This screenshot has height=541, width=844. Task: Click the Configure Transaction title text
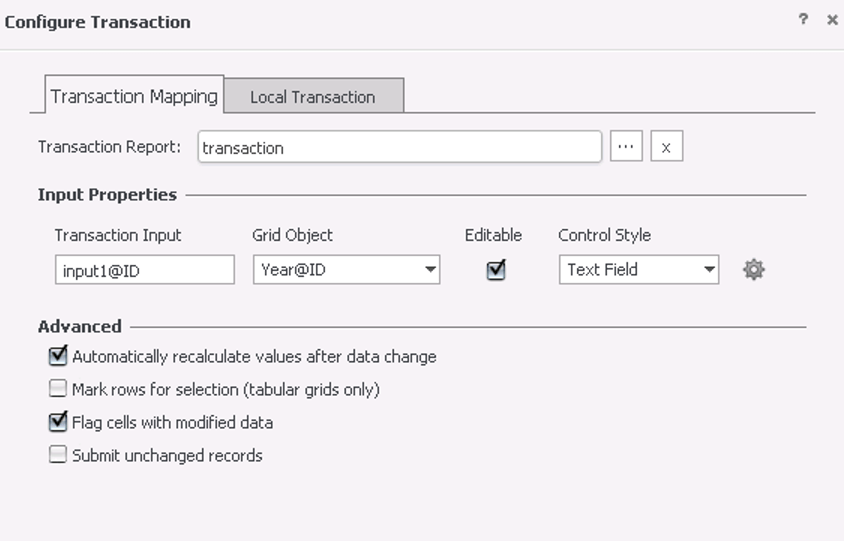click(x=97, y=23)
